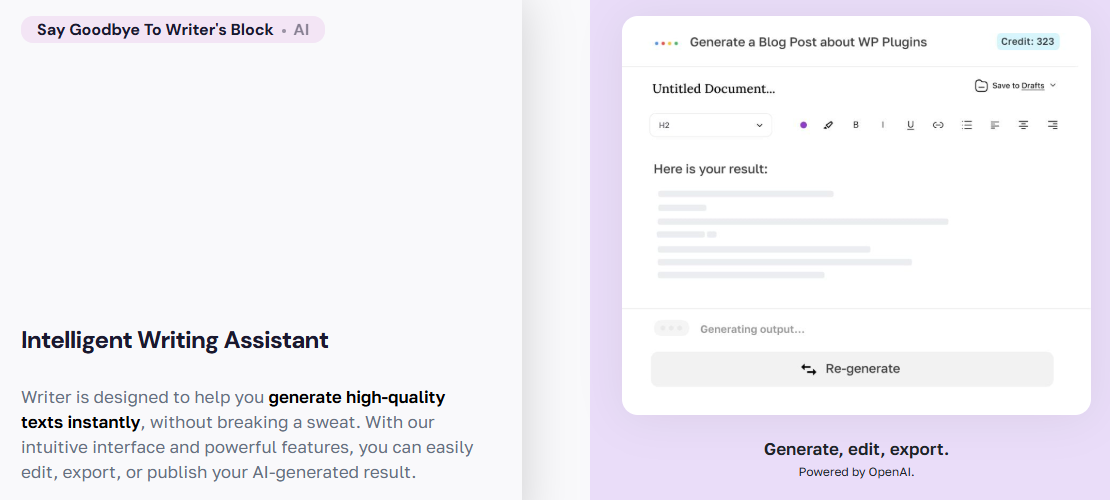Click the highlighter pen icon

tap(828, 125)
